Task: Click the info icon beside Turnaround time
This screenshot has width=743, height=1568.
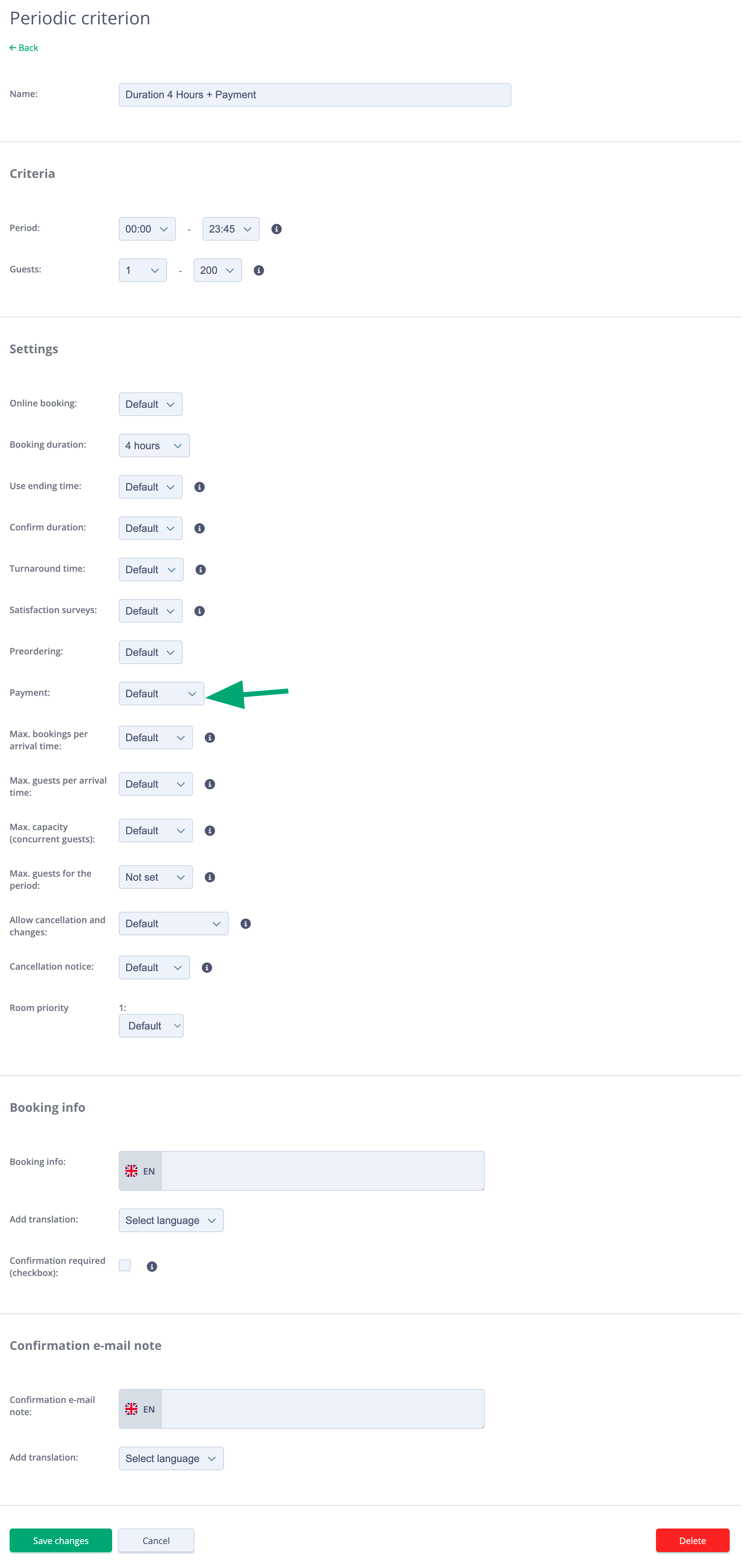Action: coord(200,569)
